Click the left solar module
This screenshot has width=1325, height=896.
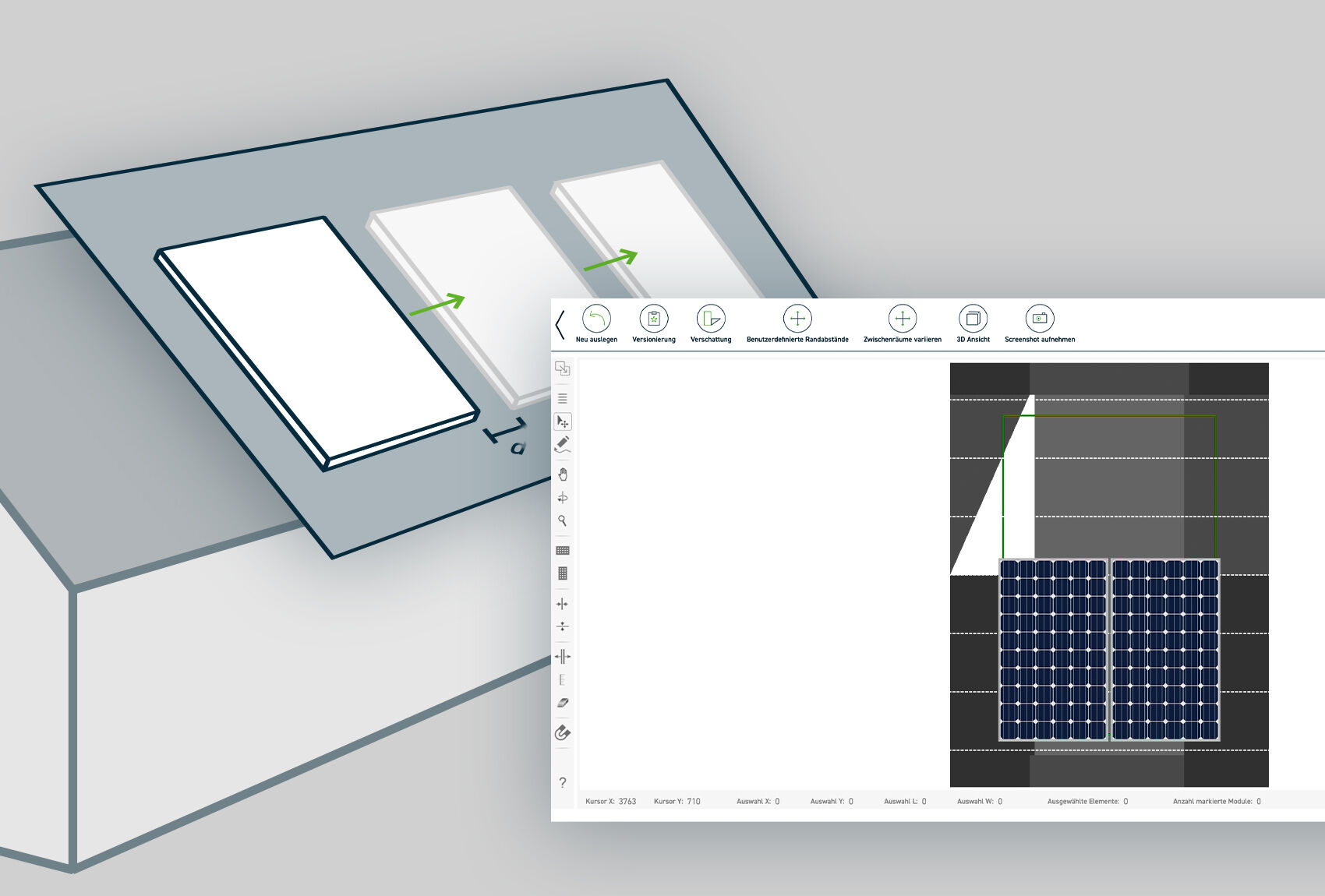[x=1053, y=649]
